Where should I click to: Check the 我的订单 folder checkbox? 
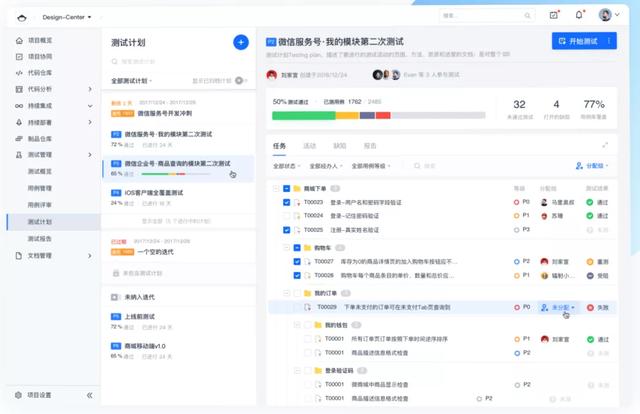[297, 293]
